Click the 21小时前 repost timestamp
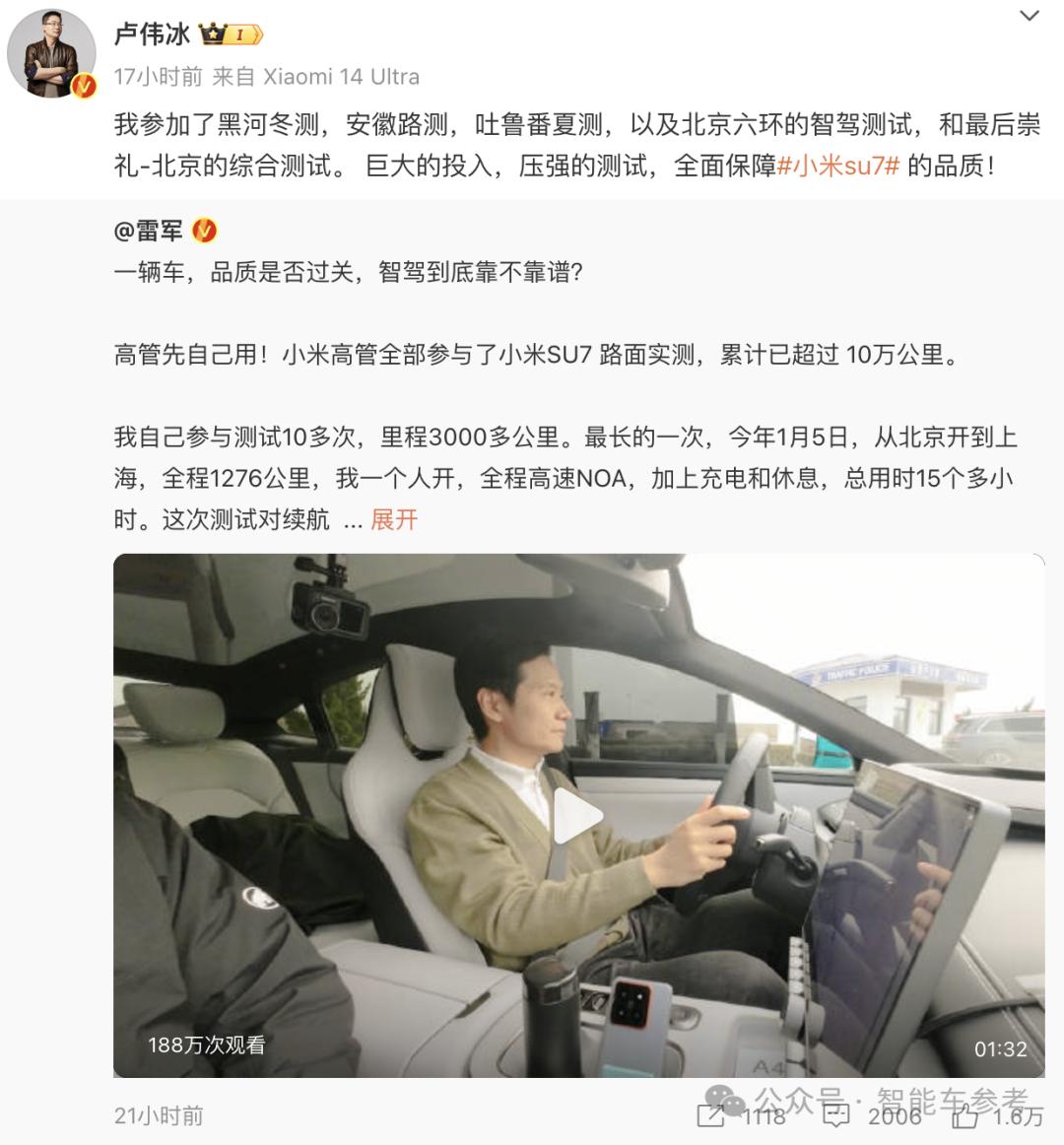This screenshot has height=1145, width=1064. (159, 1115)
